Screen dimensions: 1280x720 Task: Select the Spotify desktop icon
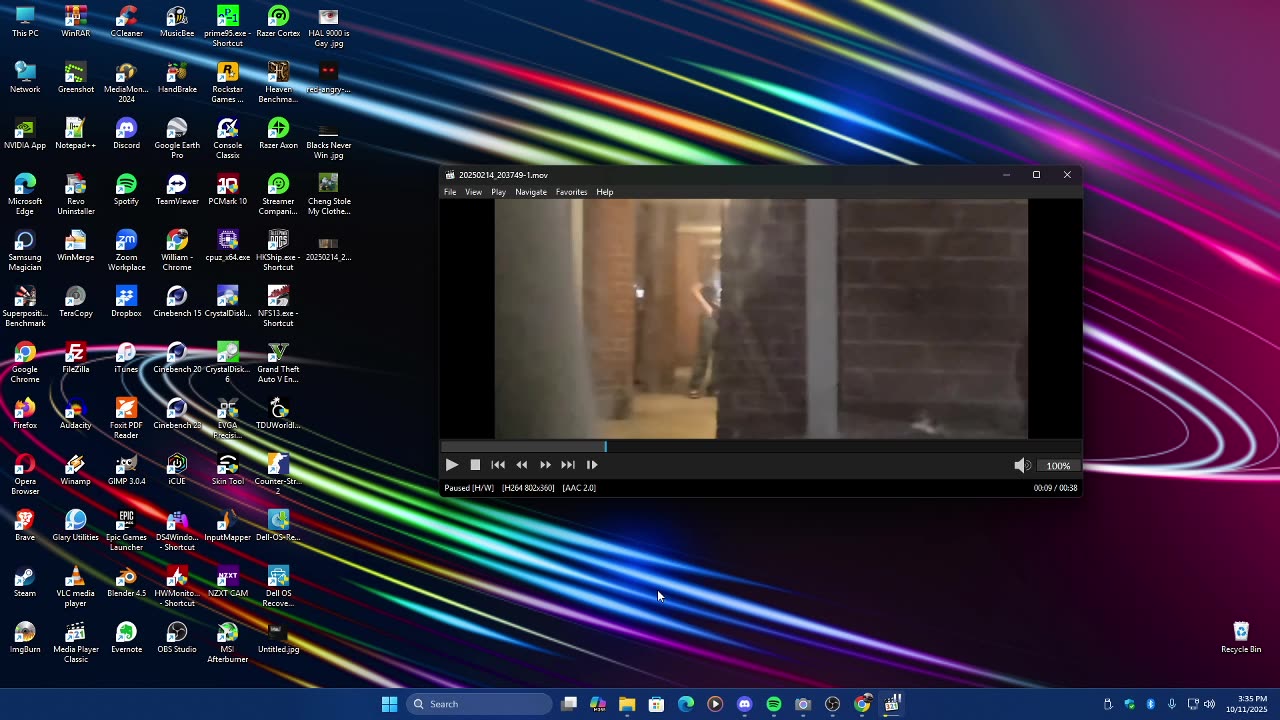(x=126, y=190)
